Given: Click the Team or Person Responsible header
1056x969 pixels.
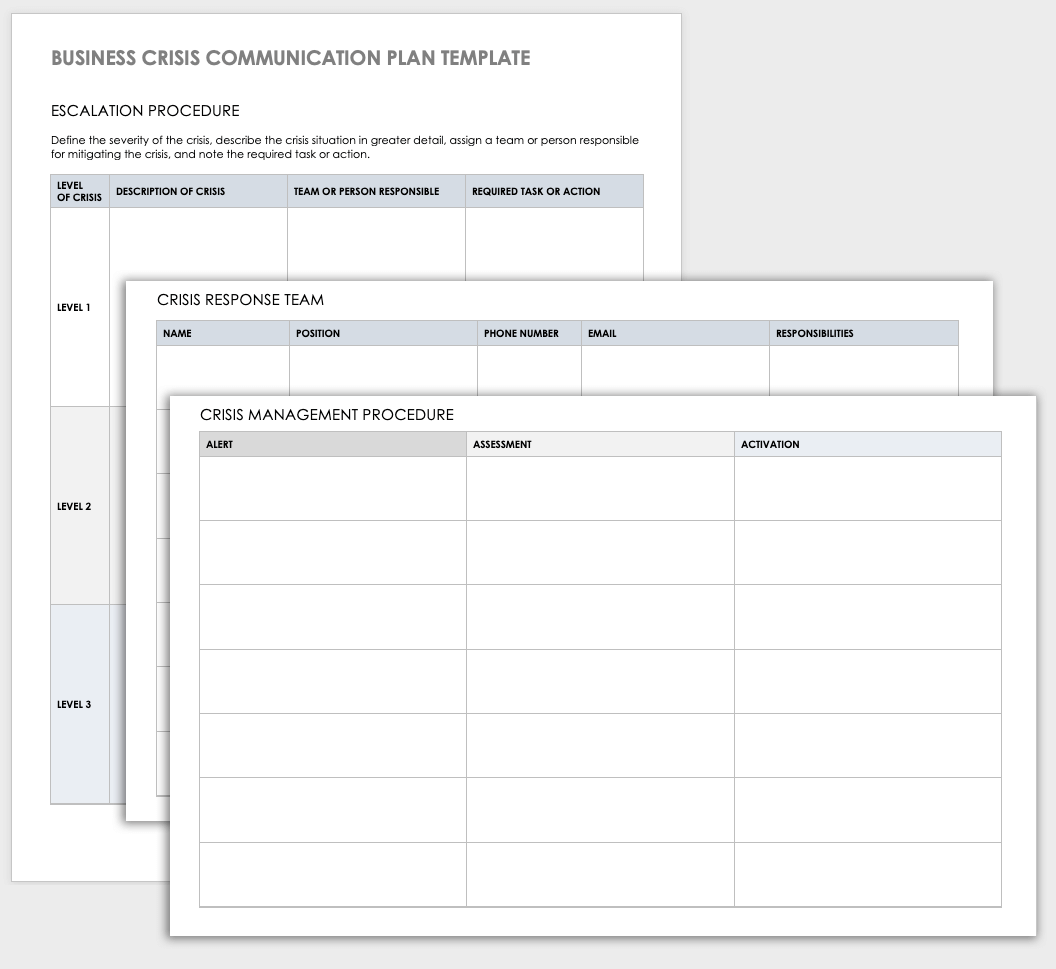Looking at the screenshot, I should (x=366, y=191).
